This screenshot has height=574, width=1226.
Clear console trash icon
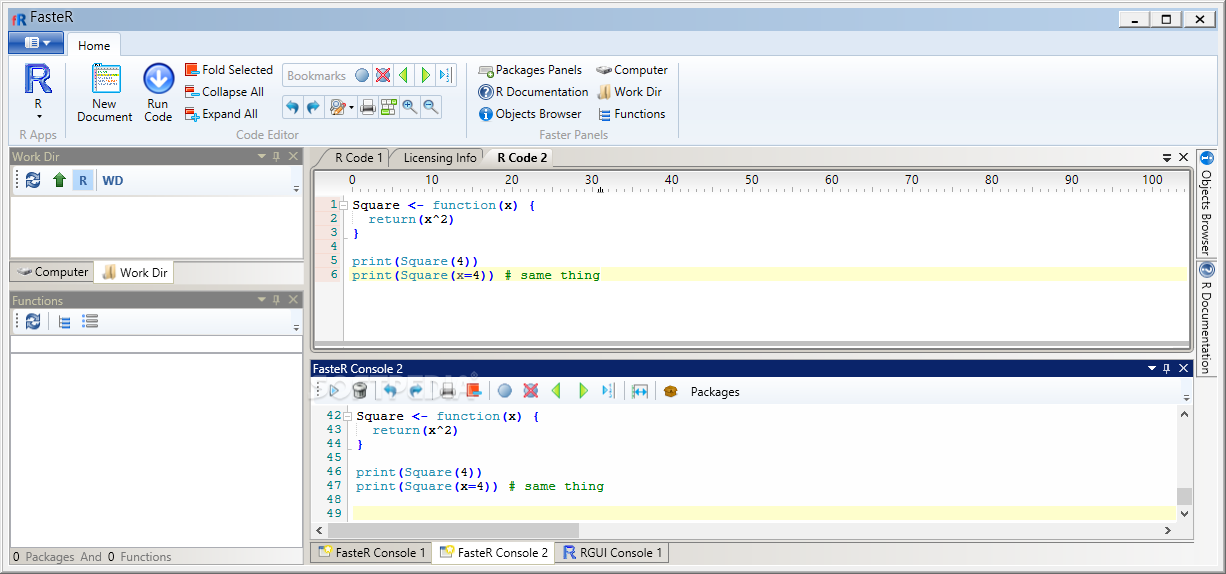click(359, 391)
